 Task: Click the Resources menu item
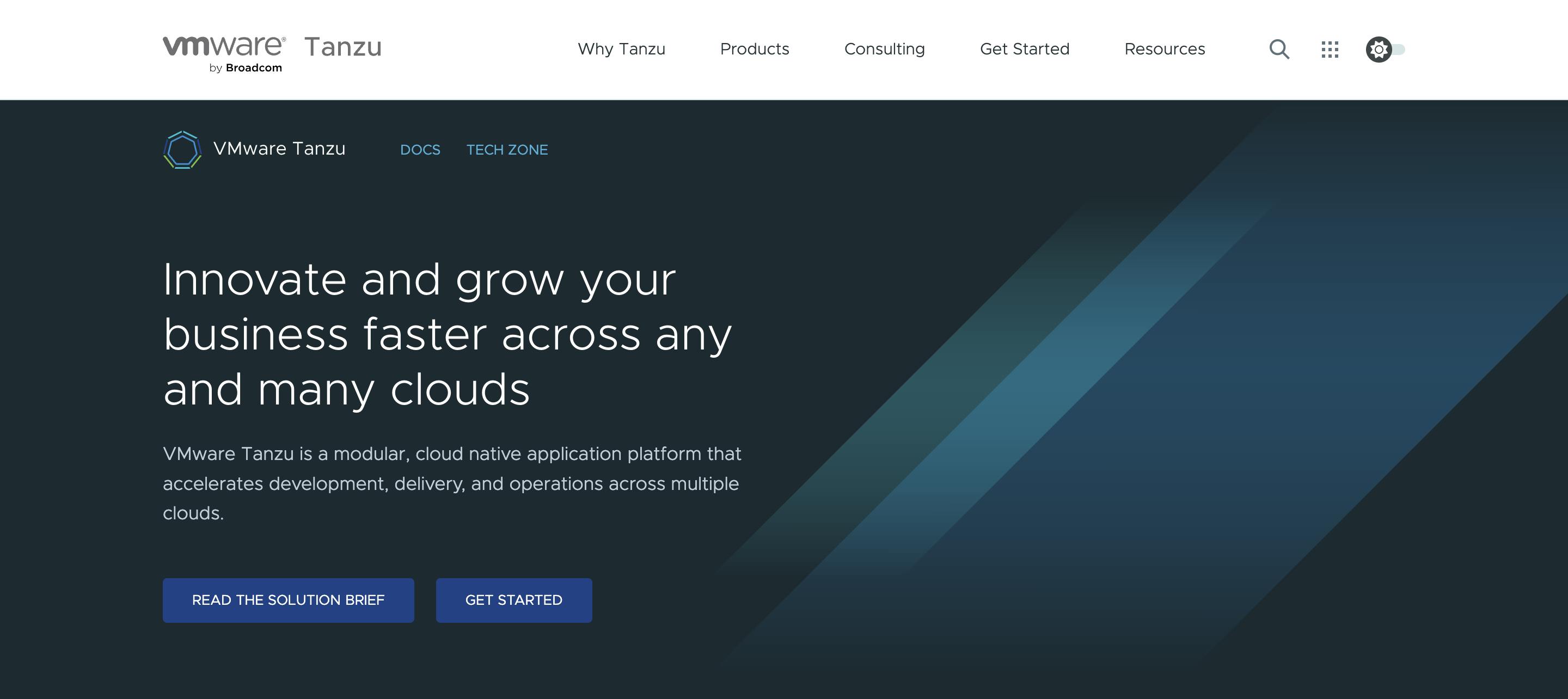(x=1164, y=48)
